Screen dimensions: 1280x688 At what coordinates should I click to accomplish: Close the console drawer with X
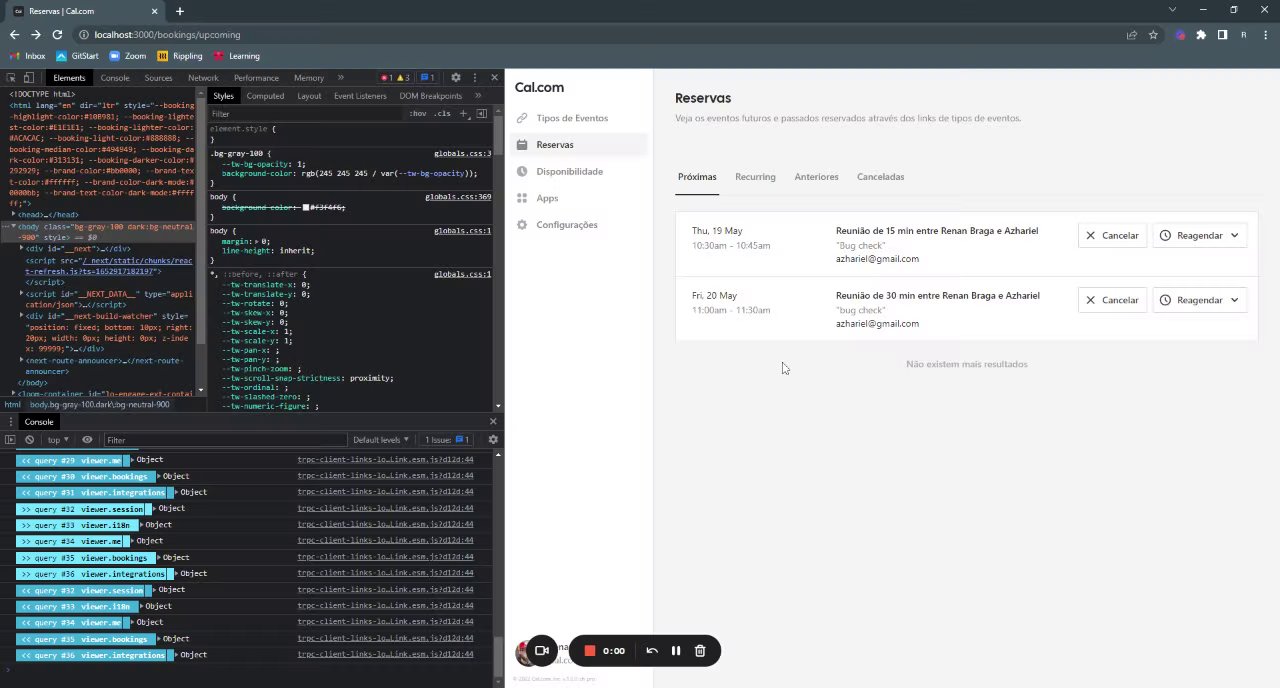(493, 421)
